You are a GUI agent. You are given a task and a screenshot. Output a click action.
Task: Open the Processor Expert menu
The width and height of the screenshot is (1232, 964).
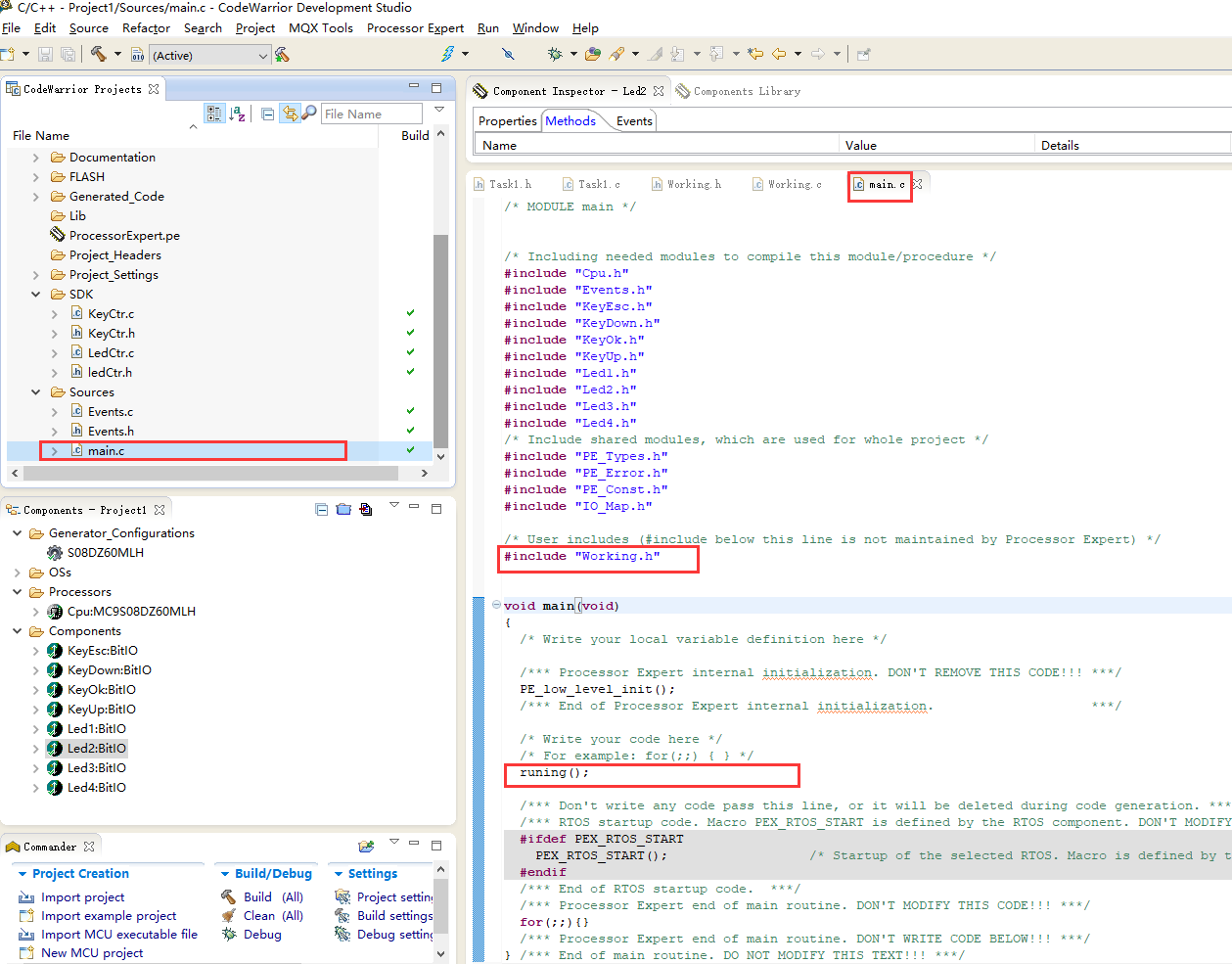coord(415,28)
